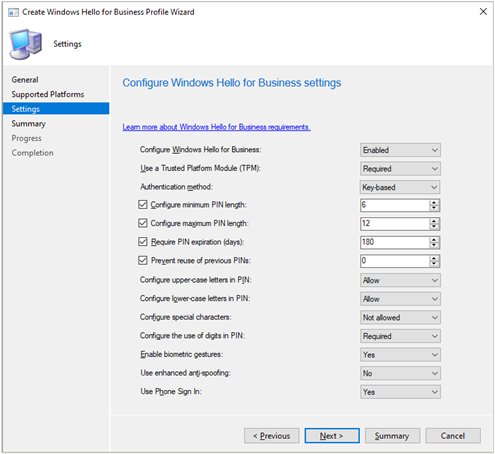Go to the Summary step
Image resolution: width=495 pixels, height=454 pixels.
(x=28, y=124)
